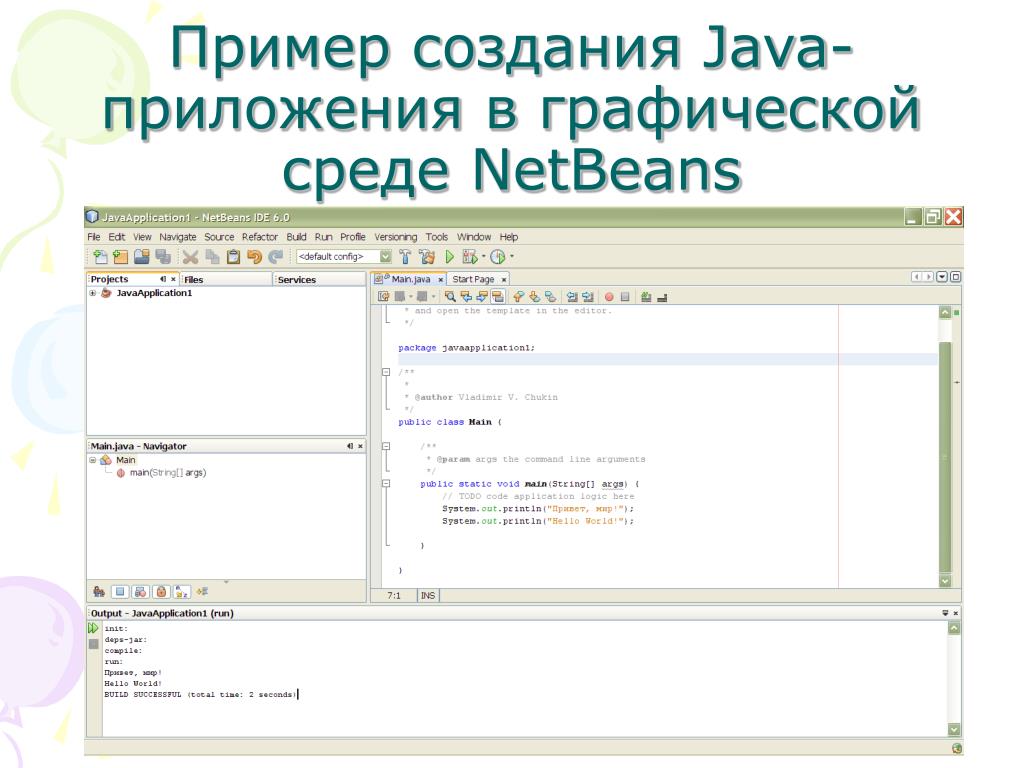Toggle Show Non-Public Members in Navigator
This screenshot has height=768, width=1024.
pos(161,592)
